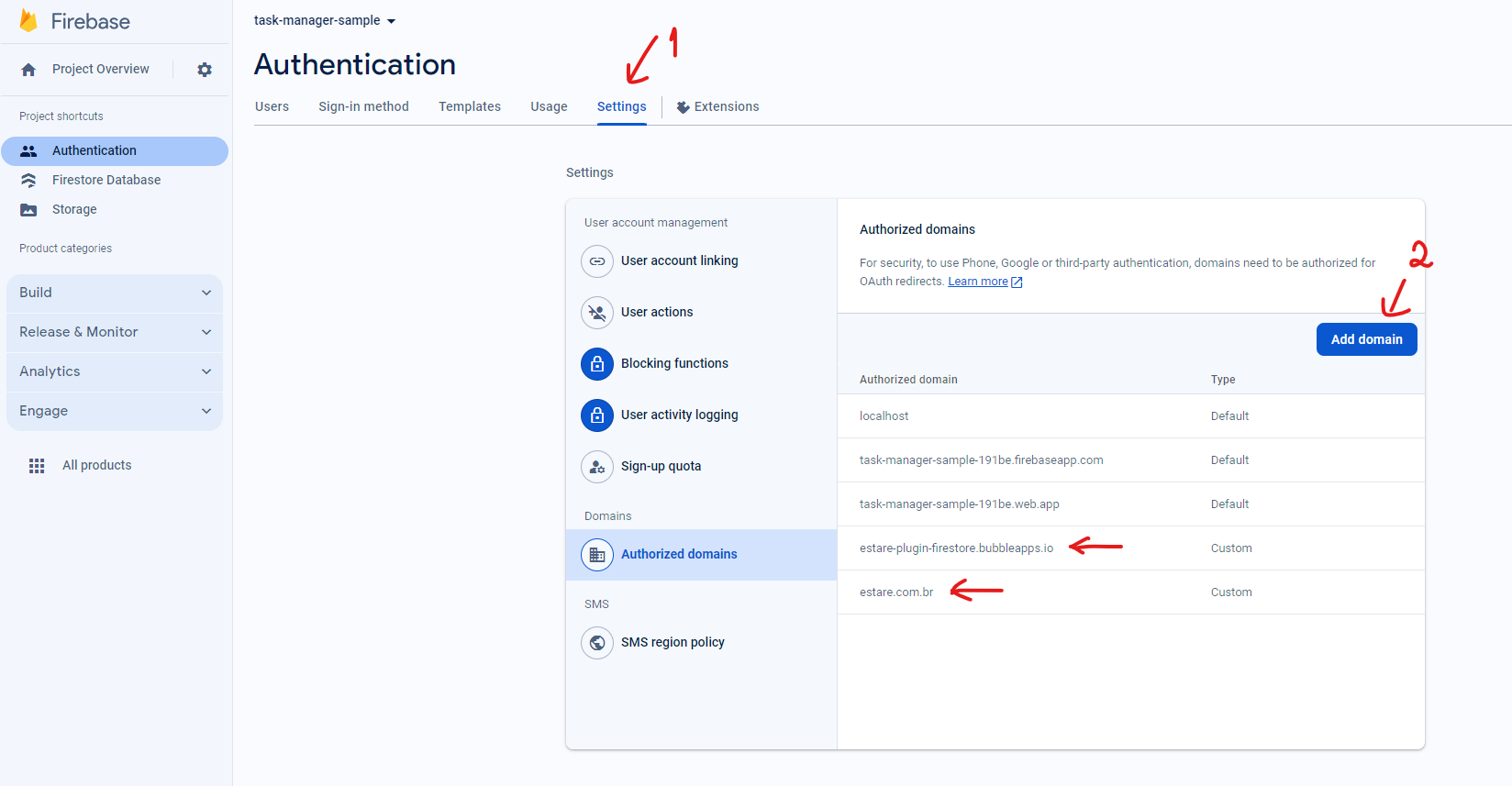Image resolution: width=1512 pixels, height=786 pixels.
Task: Click the Blocking functions lock icon
Action: [x=597, y=364]
